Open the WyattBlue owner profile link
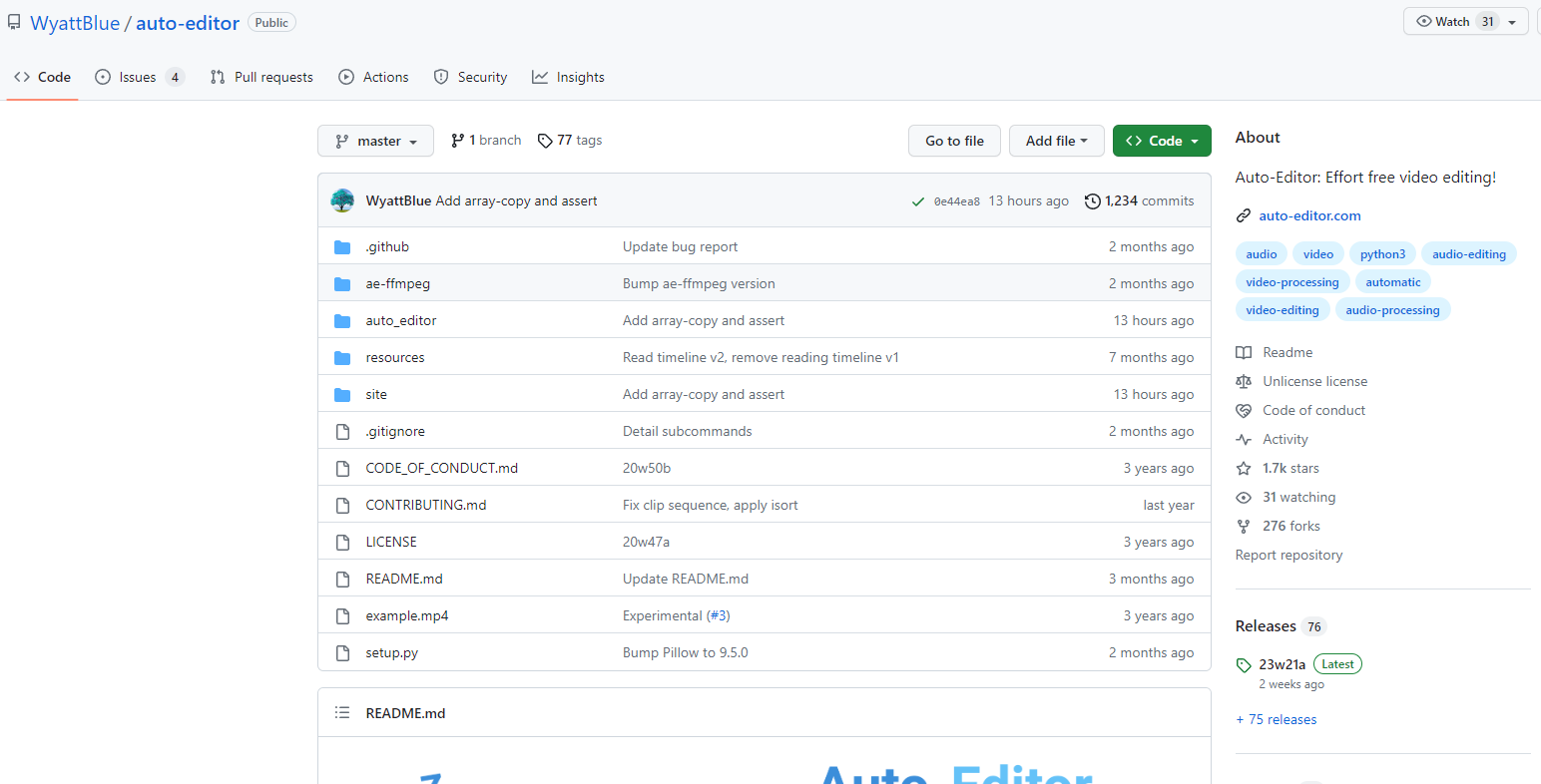1541x784 pixels. (75, 23)
